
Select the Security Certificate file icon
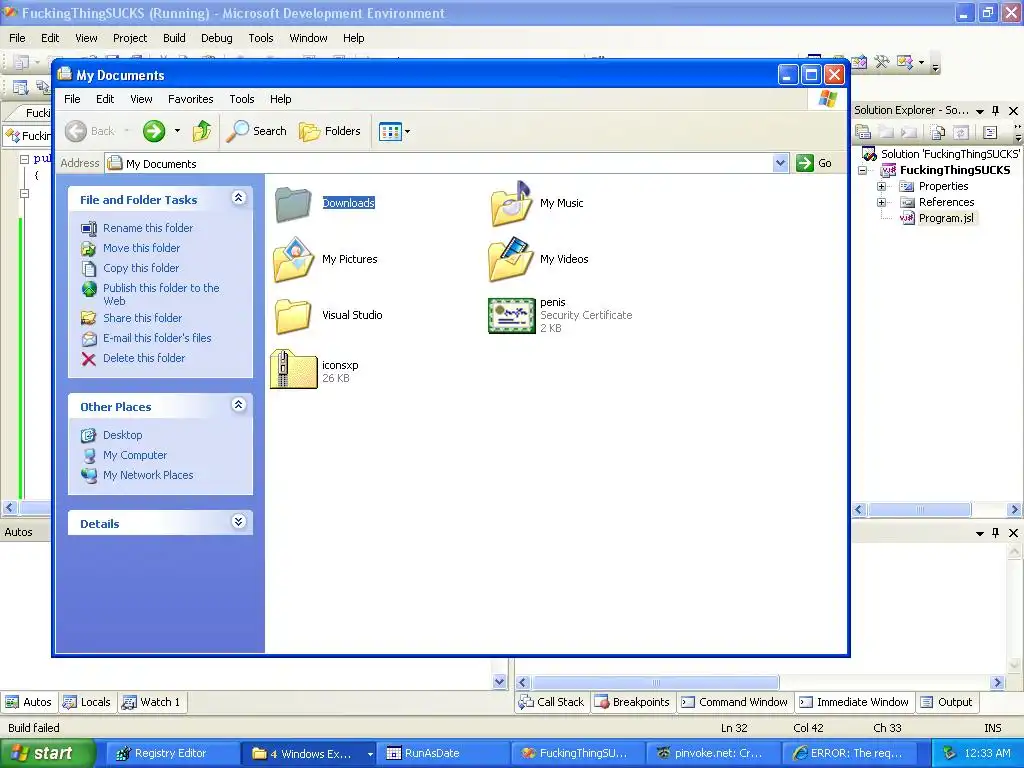pyautogui.click(x=511, y=315)
